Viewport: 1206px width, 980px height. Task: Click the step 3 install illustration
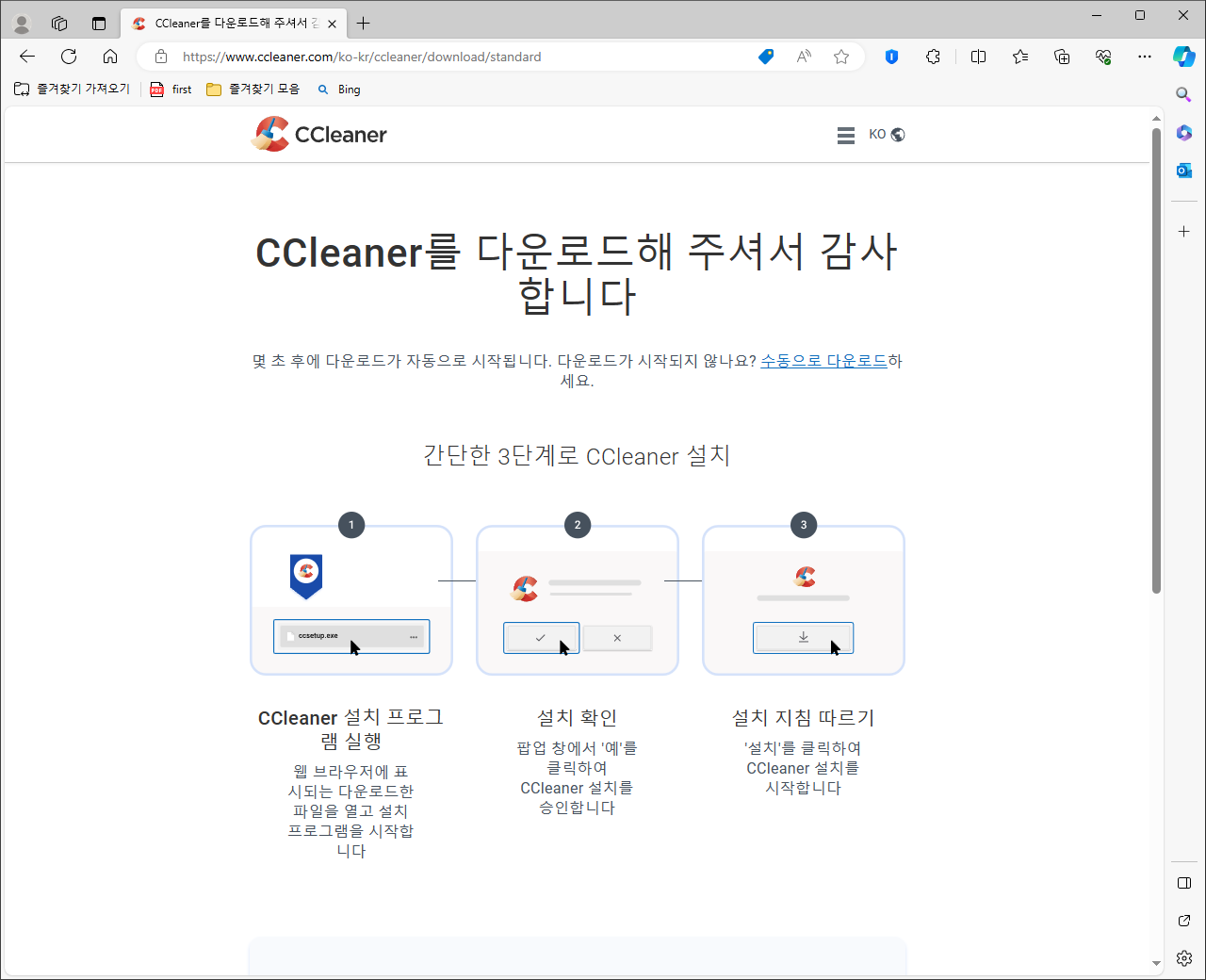[x=804, y=600]
